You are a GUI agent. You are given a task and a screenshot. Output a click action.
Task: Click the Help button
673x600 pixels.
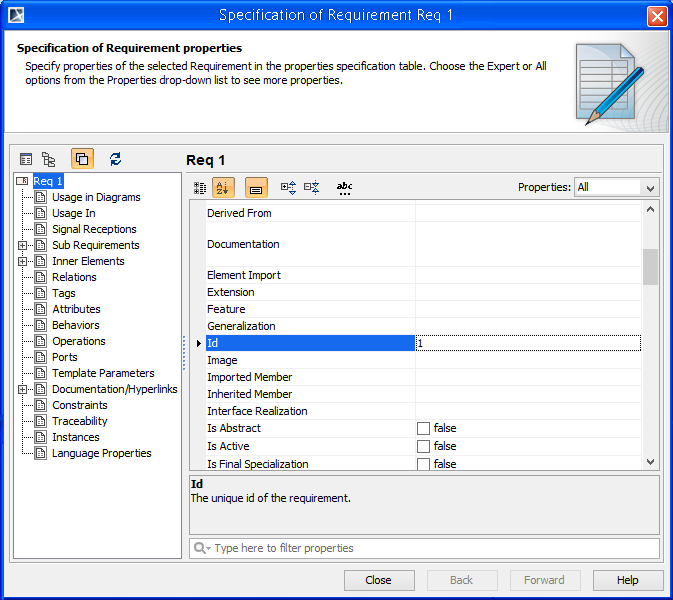[x=627, y=580]
